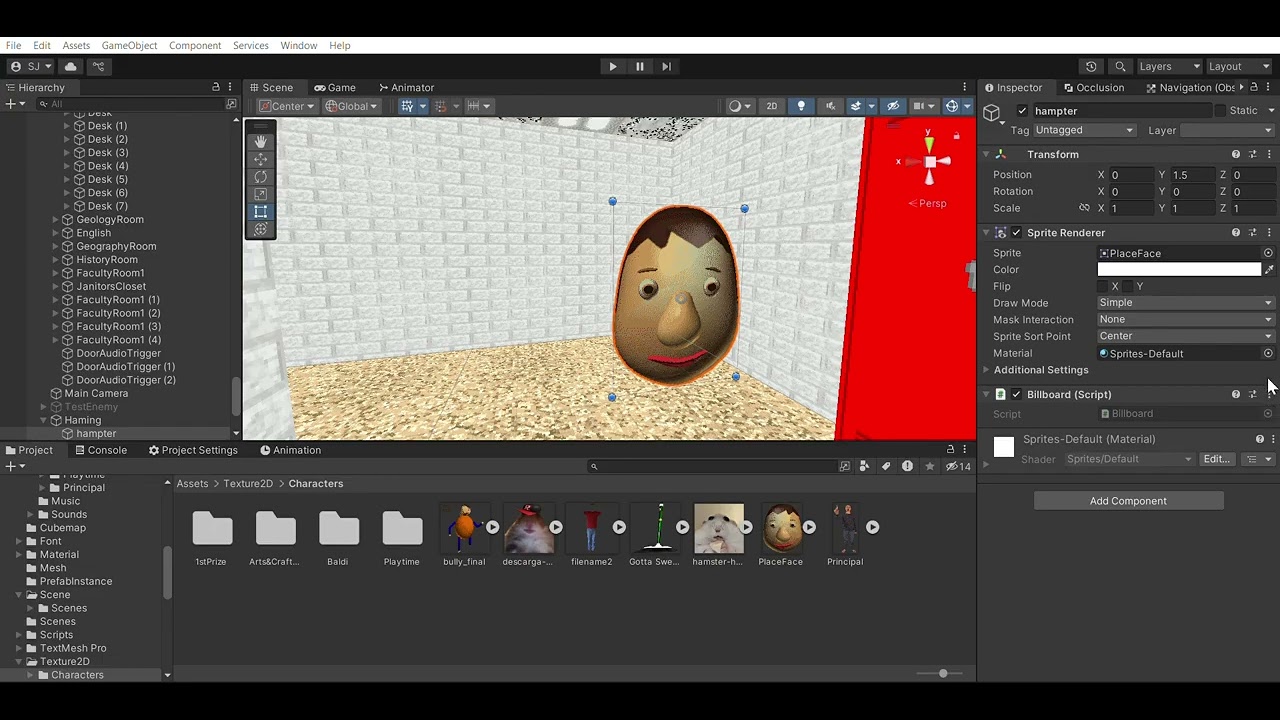The height and width of the screenshot is (720, 1280).
Task: Toggle the Static checkbox
Action: click(1220, 111)
